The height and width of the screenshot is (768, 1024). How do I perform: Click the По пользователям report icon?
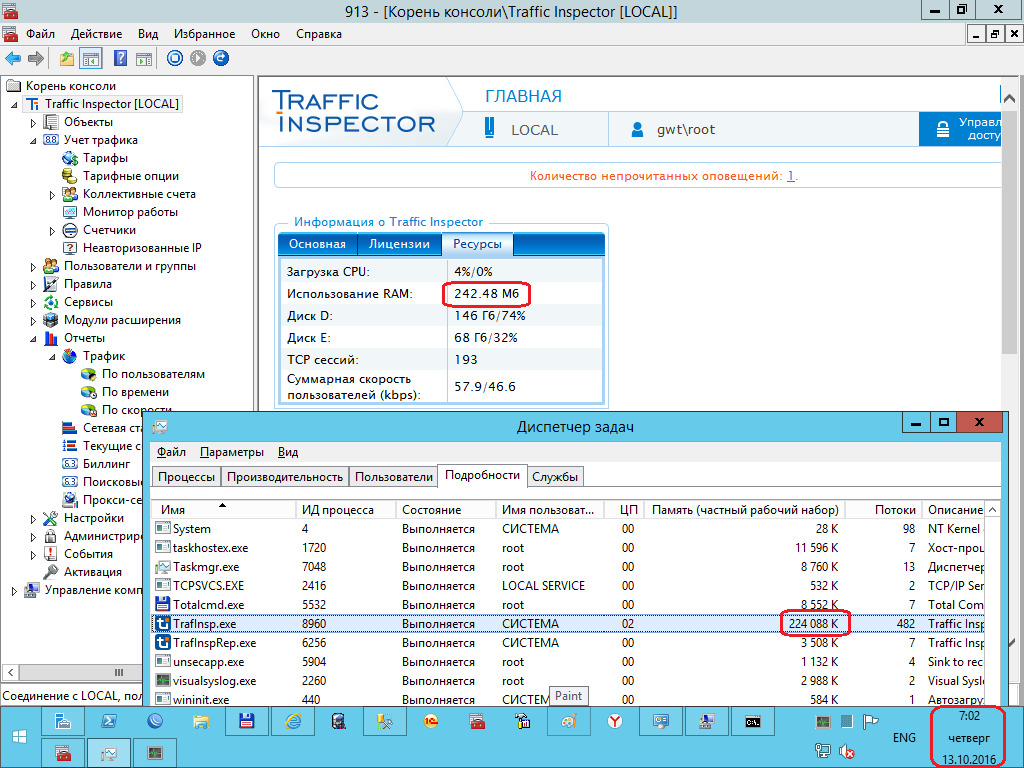(x=89, y=374)
